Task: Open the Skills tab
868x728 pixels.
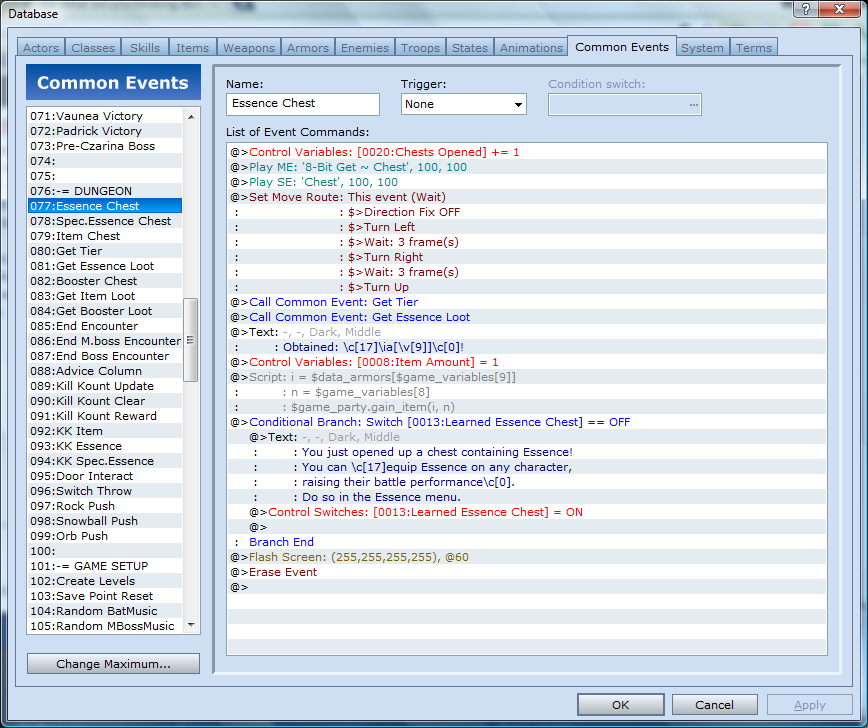Action: (x=144, y=48)
